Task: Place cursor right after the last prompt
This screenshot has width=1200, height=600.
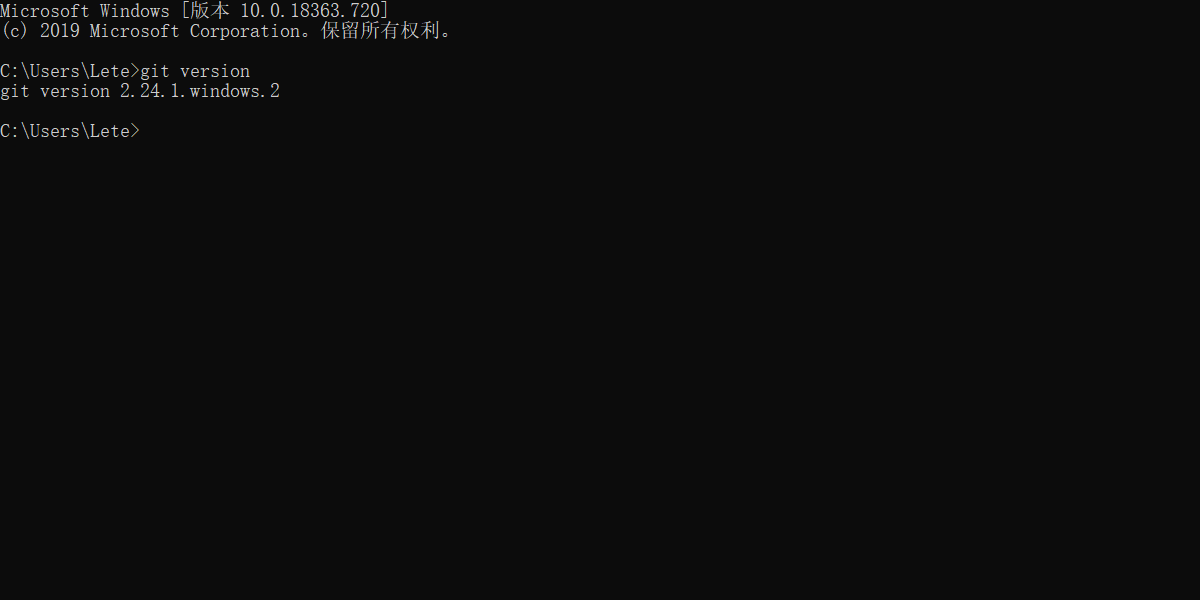Action: 144,131
